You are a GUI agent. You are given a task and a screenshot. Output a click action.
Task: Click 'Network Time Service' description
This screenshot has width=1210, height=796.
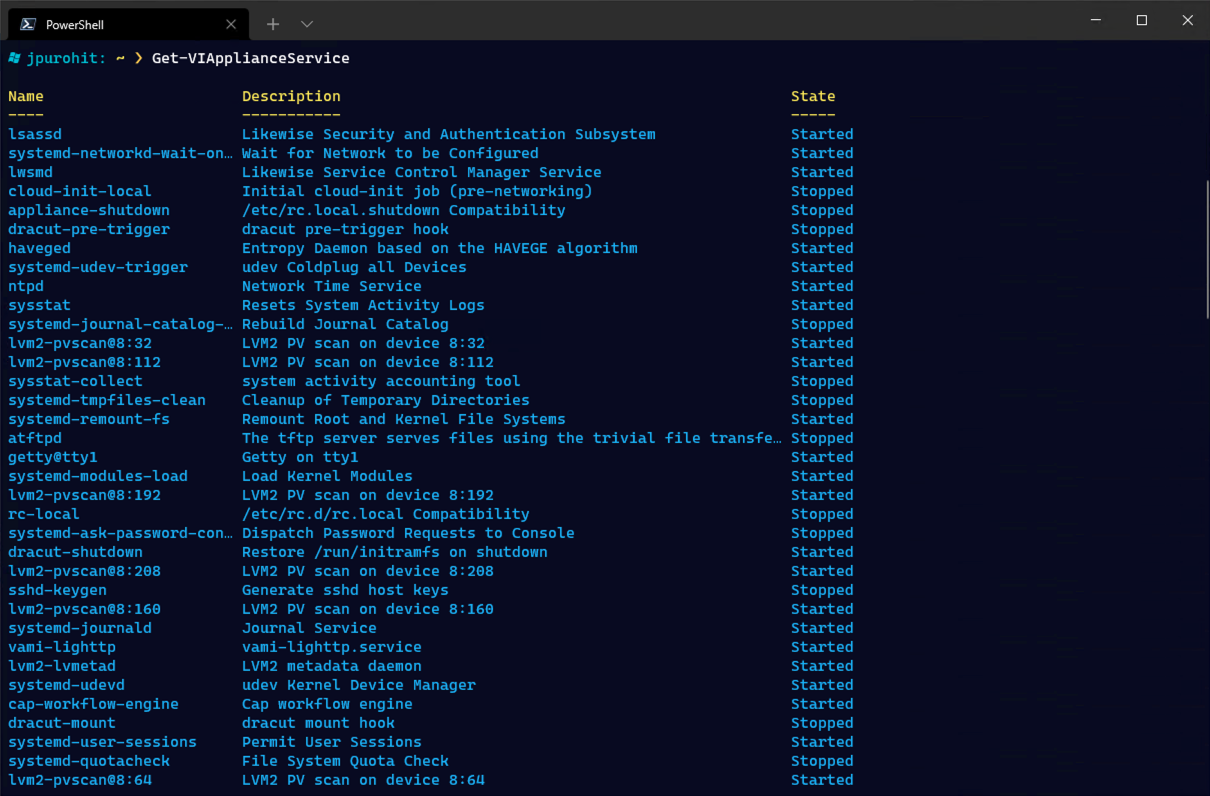point(332,286)
